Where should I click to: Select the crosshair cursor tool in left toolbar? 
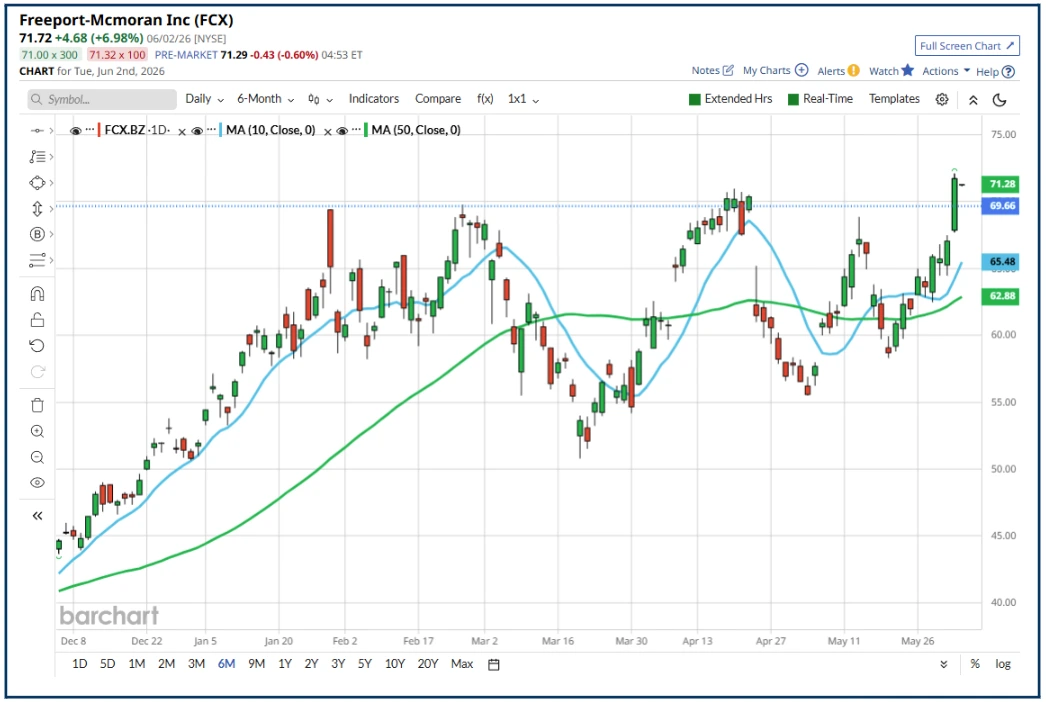coord(37,131)
